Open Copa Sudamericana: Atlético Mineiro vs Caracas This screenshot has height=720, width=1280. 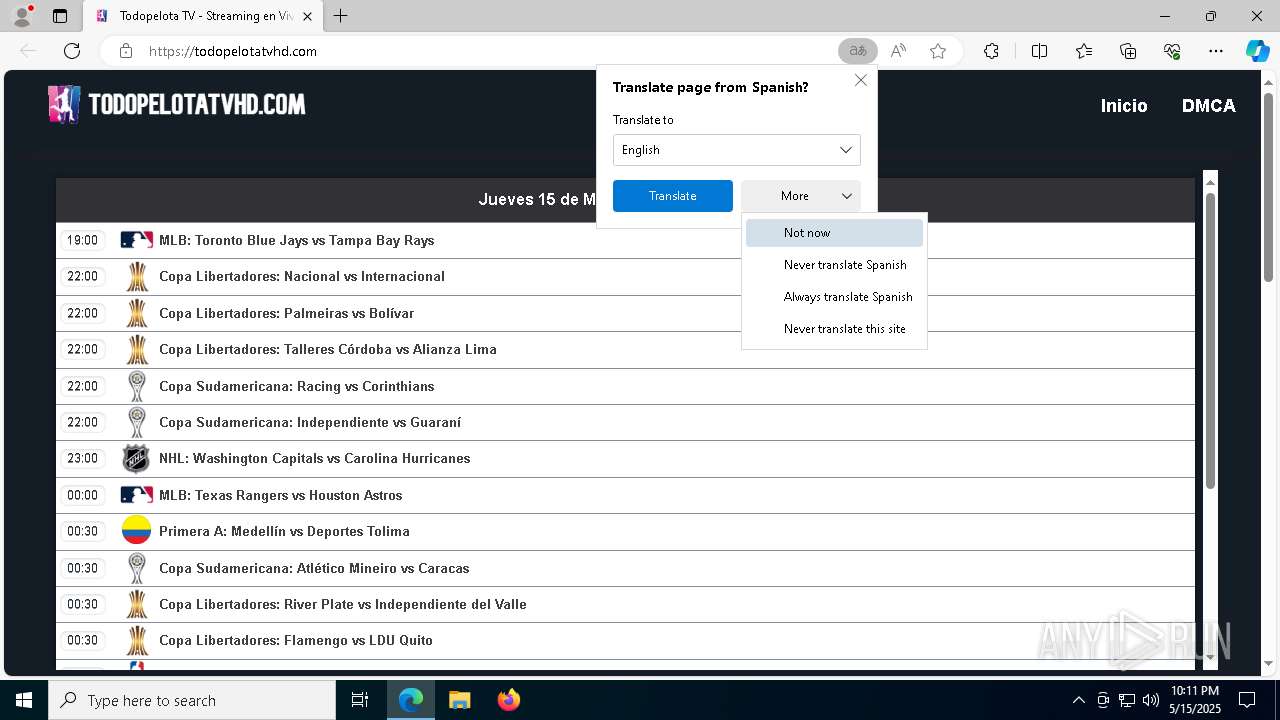point(314,568)
